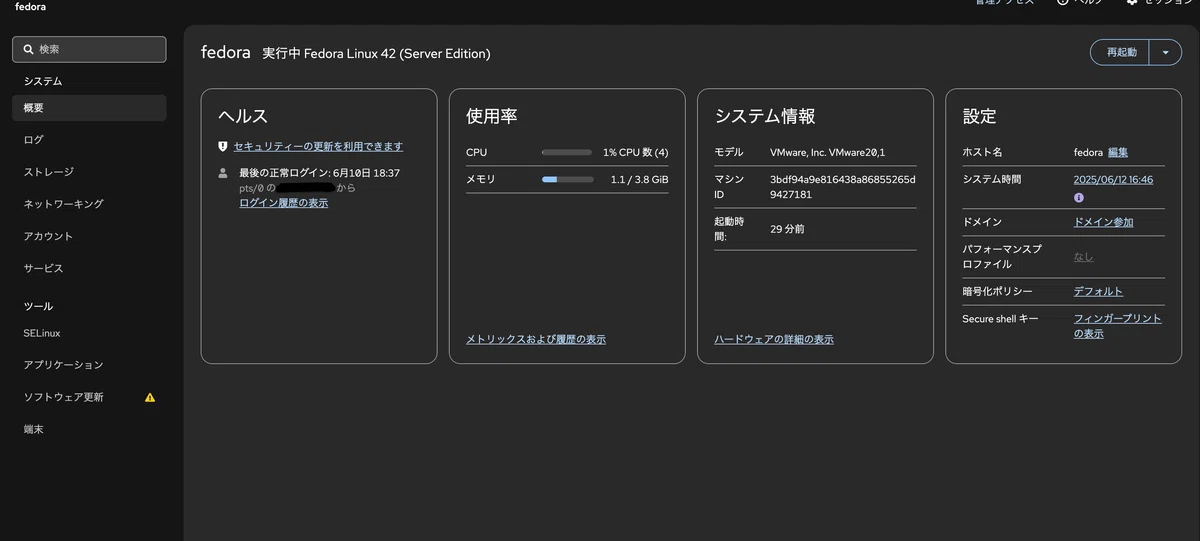Click the search magnifier icon in sidebar
The image size is (1200, 541).
pyautogui.click(x=29, y=49)
